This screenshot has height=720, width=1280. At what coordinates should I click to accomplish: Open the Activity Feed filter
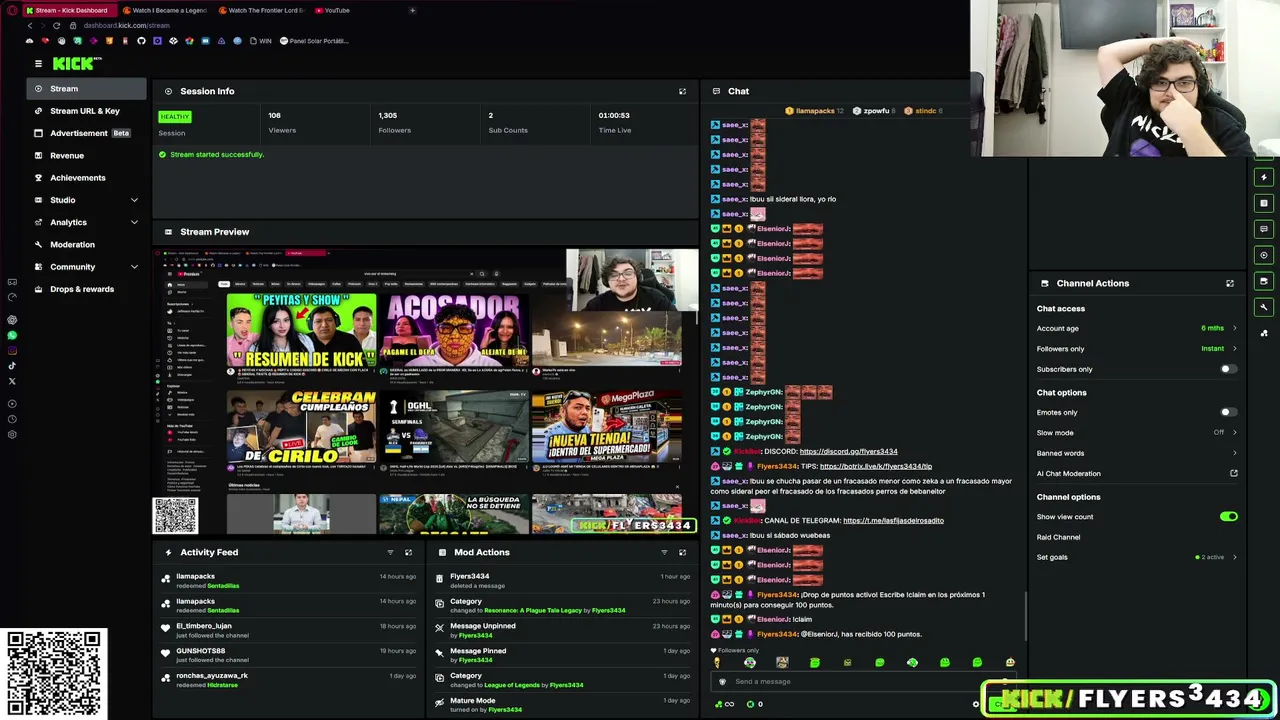(390, 552)
